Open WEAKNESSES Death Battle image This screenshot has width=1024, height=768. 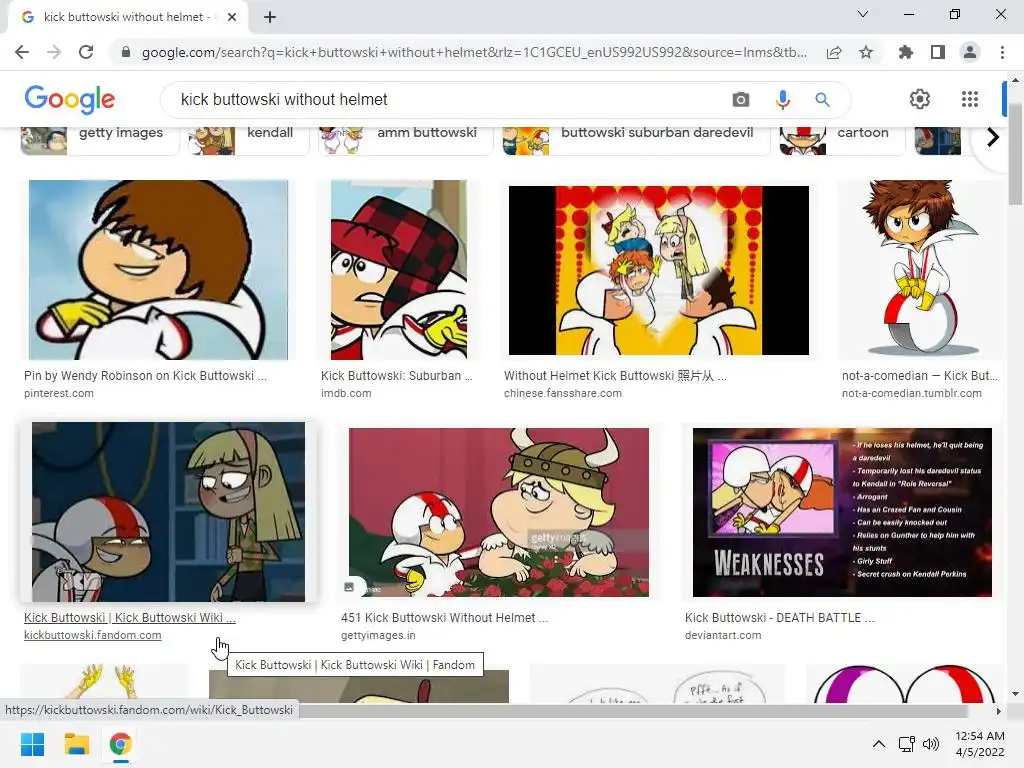(x=842, y=512)
